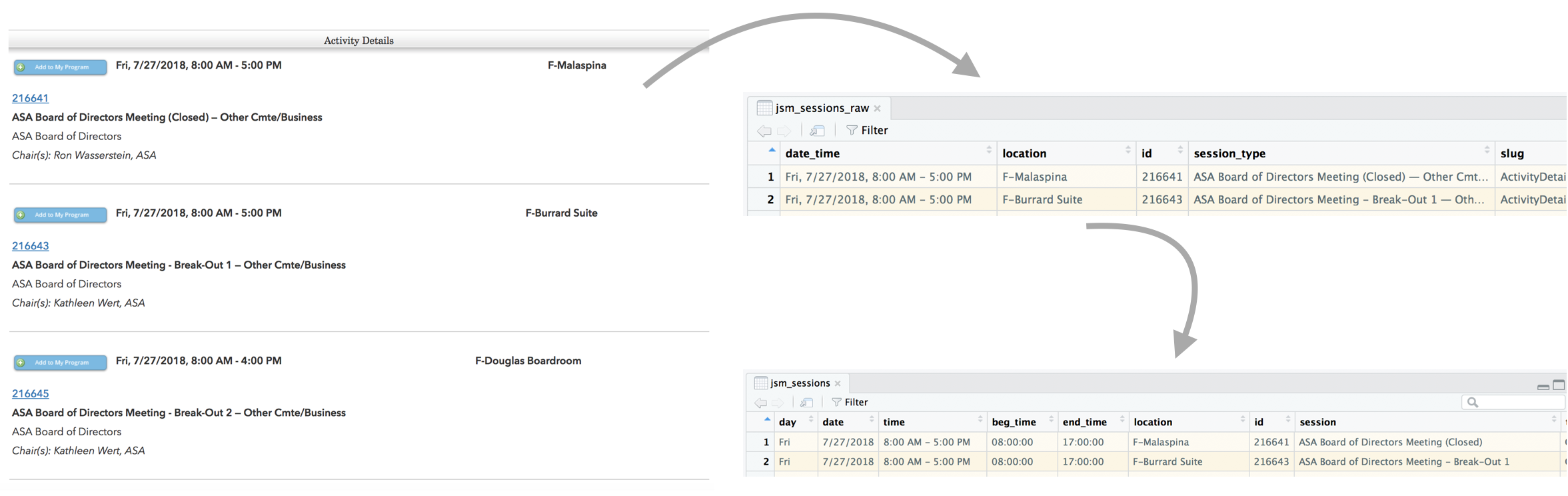Open session link 216641
This screenshot has width=1568, height=496.
[30, 98]
